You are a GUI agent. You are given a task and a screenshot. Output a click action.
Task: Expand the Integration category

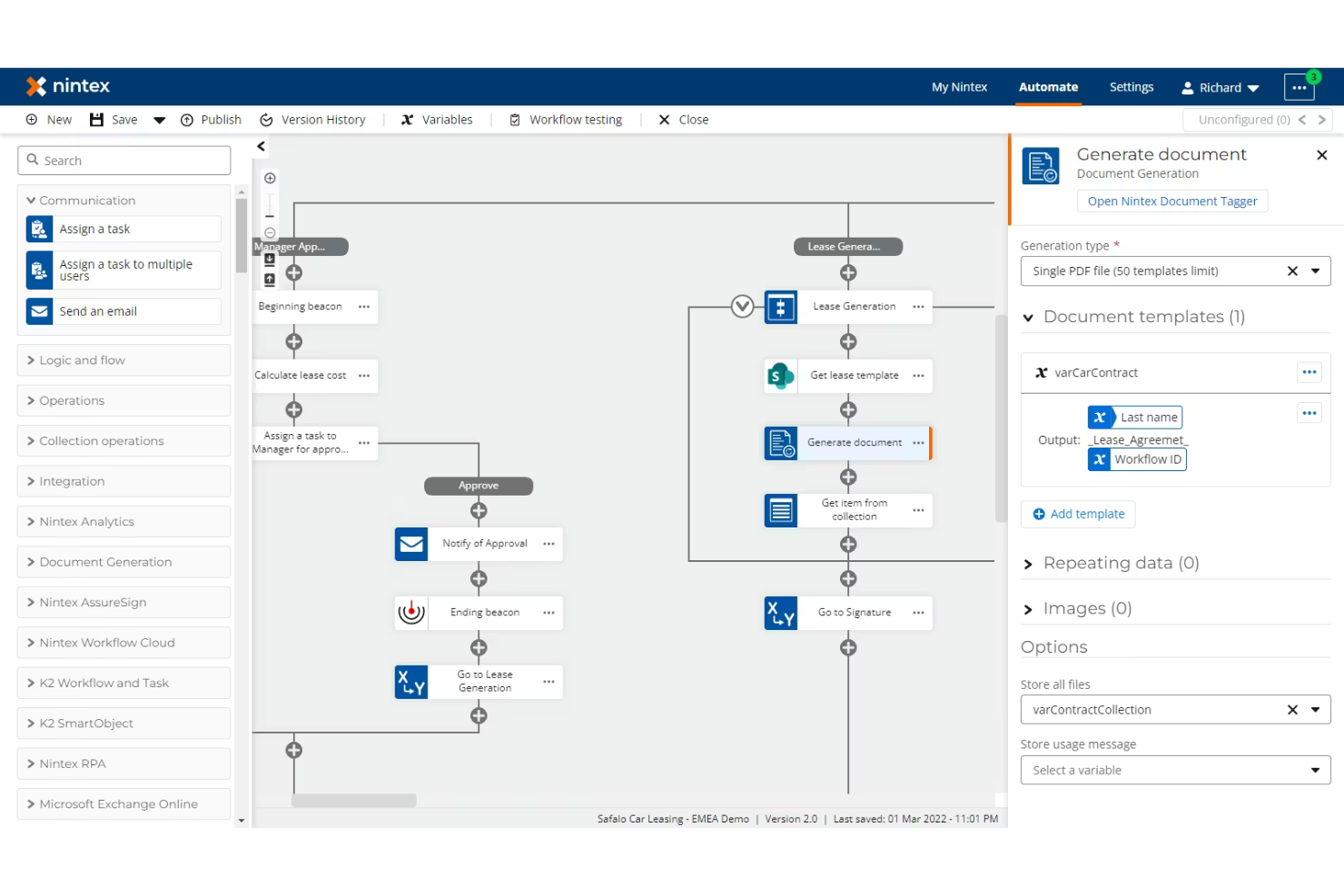(x=124, y=481)
